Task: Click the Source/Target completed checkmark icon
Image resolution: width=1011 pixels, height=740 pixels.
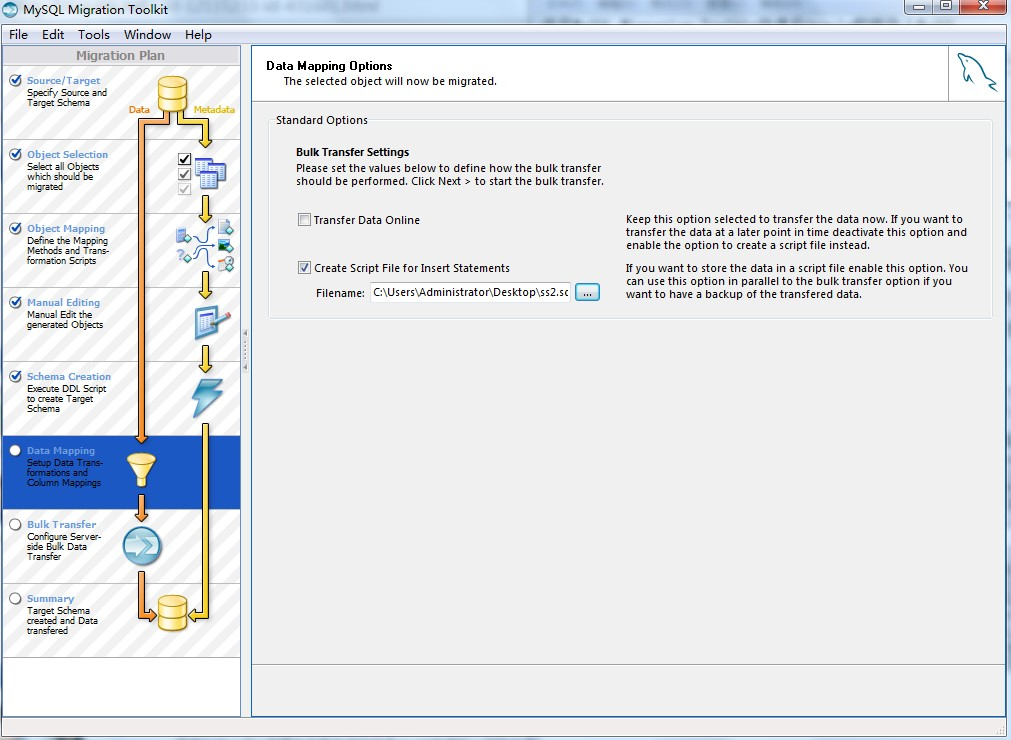Action: (15, 81)
